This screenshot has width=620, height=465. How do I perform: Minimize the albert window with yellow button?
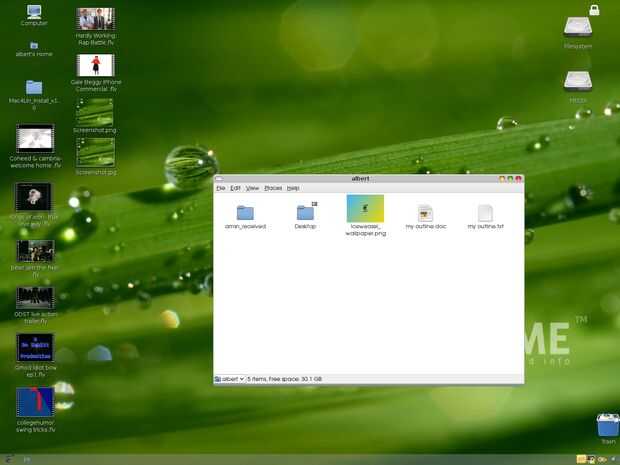coord(502,179)
